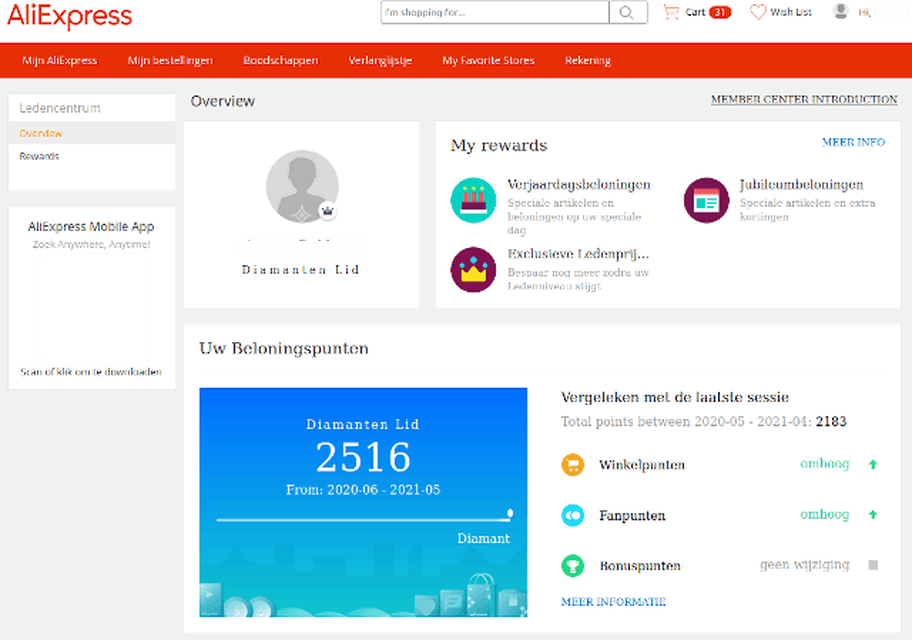Image resolution: width=912 pixels, height=640 pixels.
Task: Click the From: 2020-06 - 2021-05 date range
Action: point(363,490)
